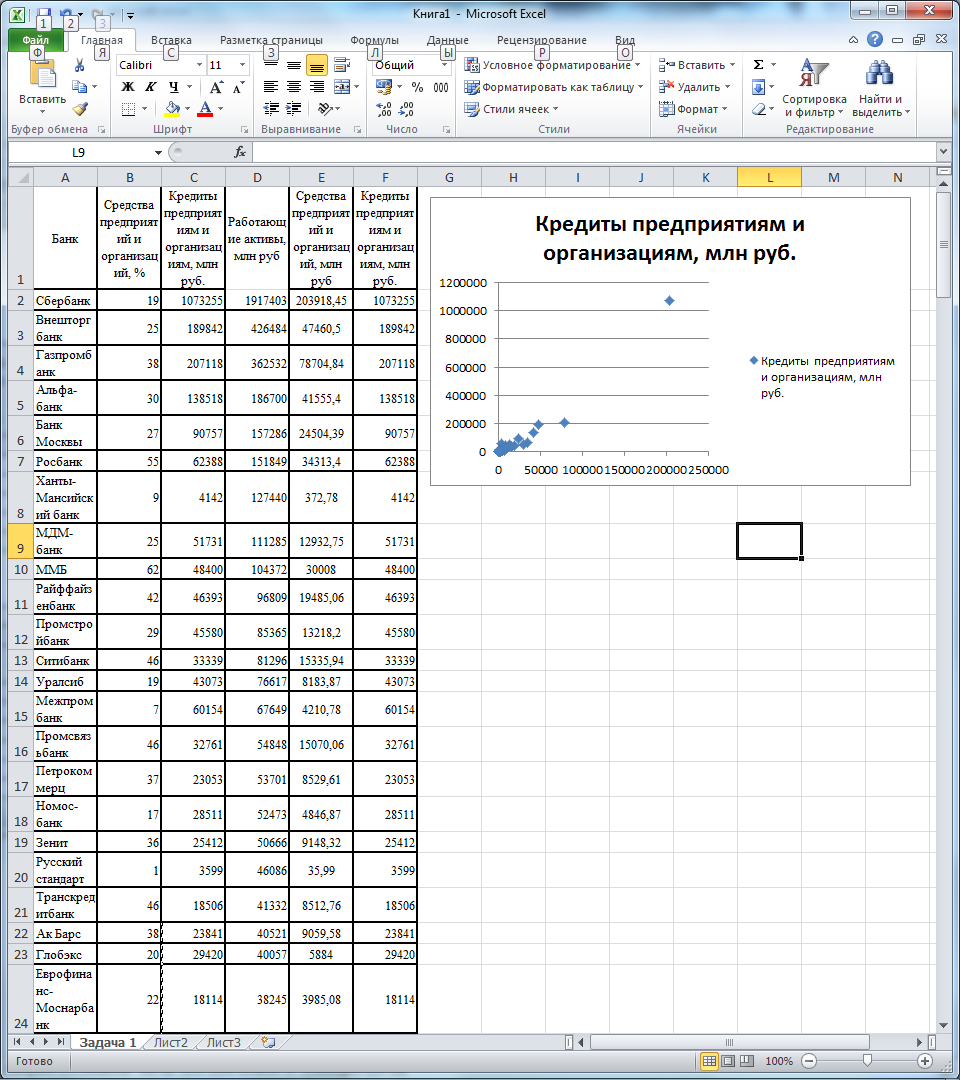
Task: Select cell containing Сбербанк
Action: click(x=65, y=300)
